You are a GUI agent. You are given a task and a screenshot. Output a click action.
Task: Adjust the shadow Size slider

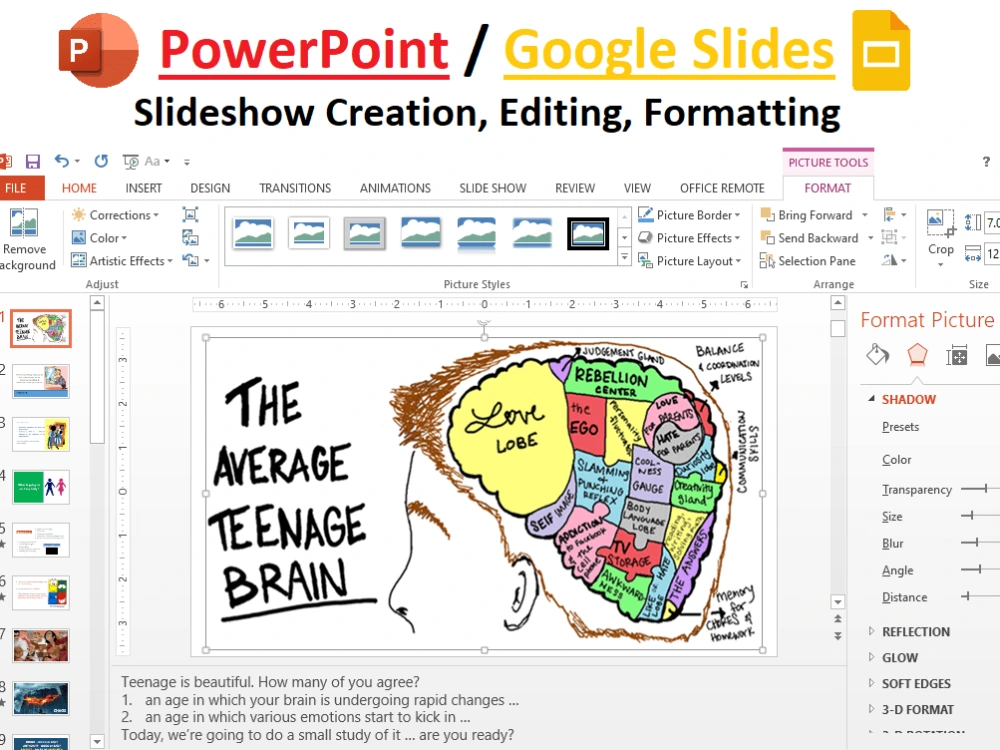click(x=971, y=515)
